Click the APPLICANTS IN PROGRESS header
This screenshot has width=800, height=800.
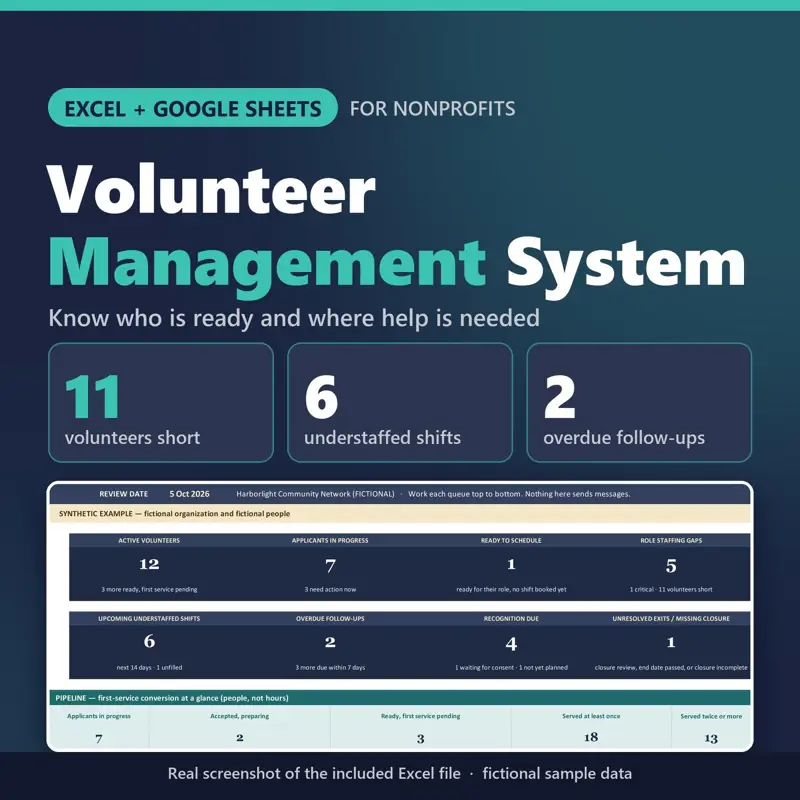point(330,540)
